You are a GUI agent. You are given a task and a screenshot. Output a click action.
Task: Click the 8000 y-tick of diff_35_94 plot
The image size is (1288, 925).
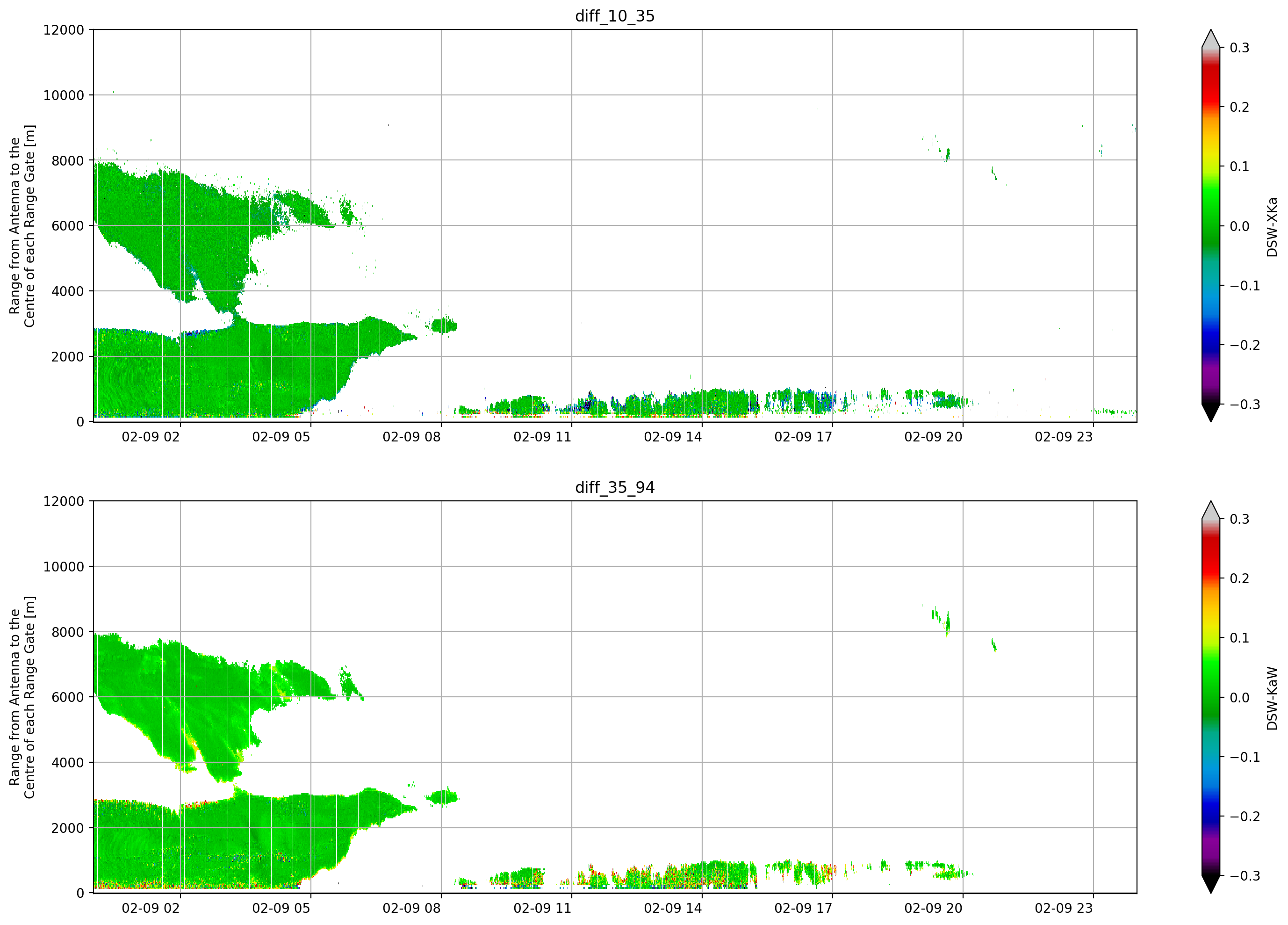point(68,632)
